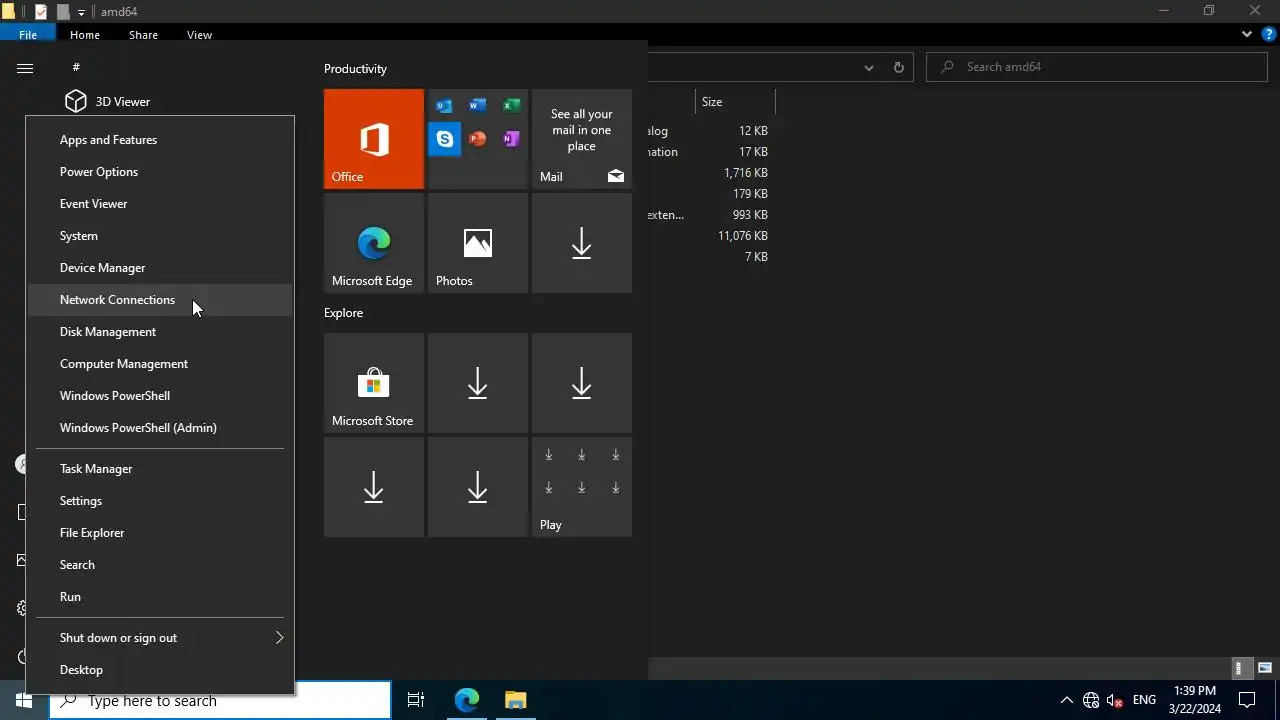Open Task View on the taskbar

pyautogui.click(x=416, y=700)
